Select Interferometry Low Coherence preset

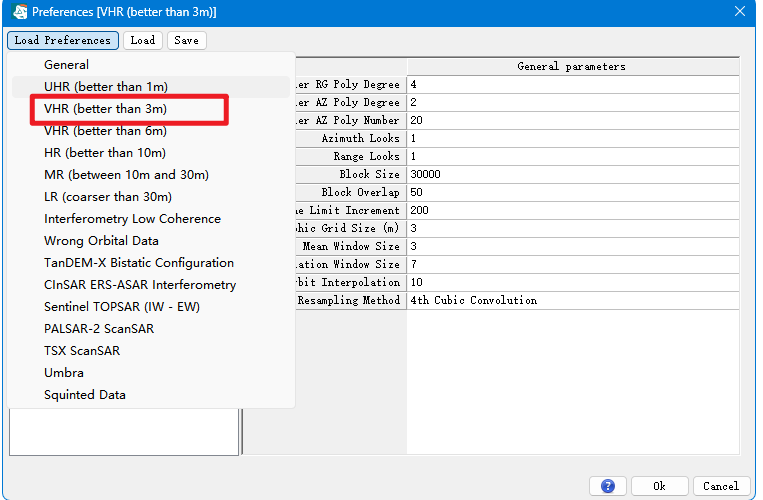[151, 218]
